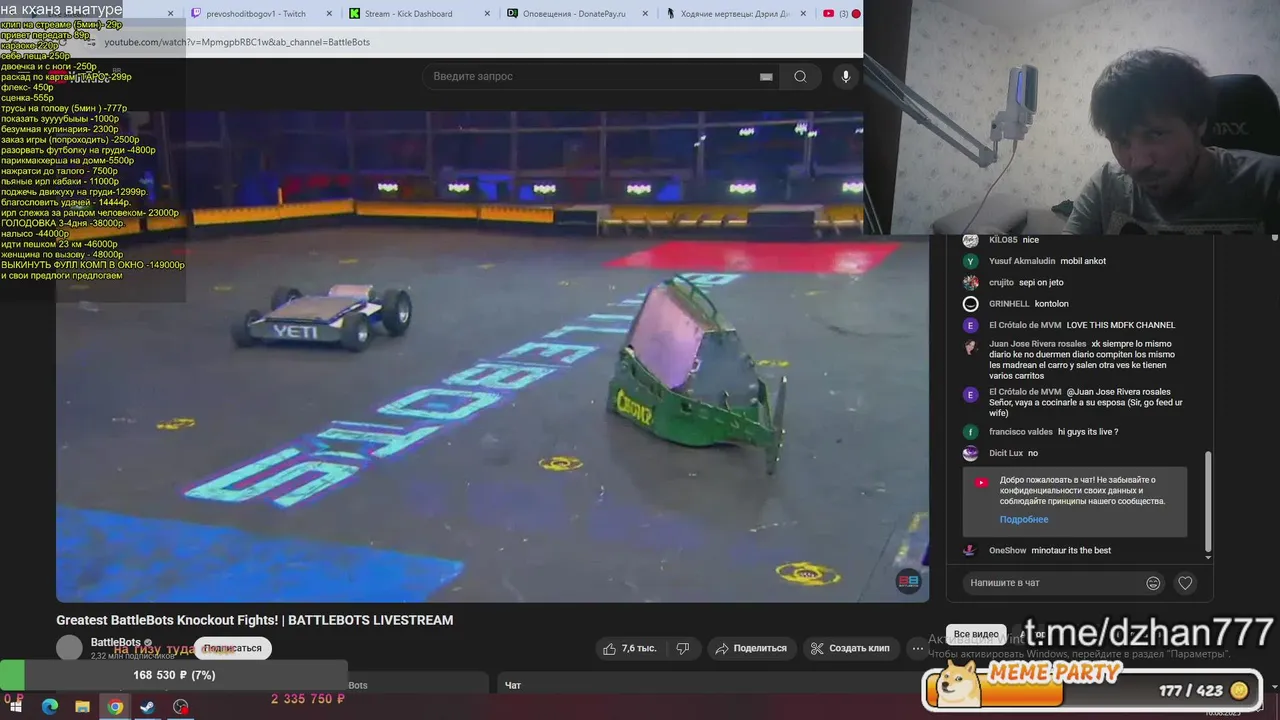Screen dimensions: 1280x720
Task: Click the YouTube search magnifier button
Action: 800,77
